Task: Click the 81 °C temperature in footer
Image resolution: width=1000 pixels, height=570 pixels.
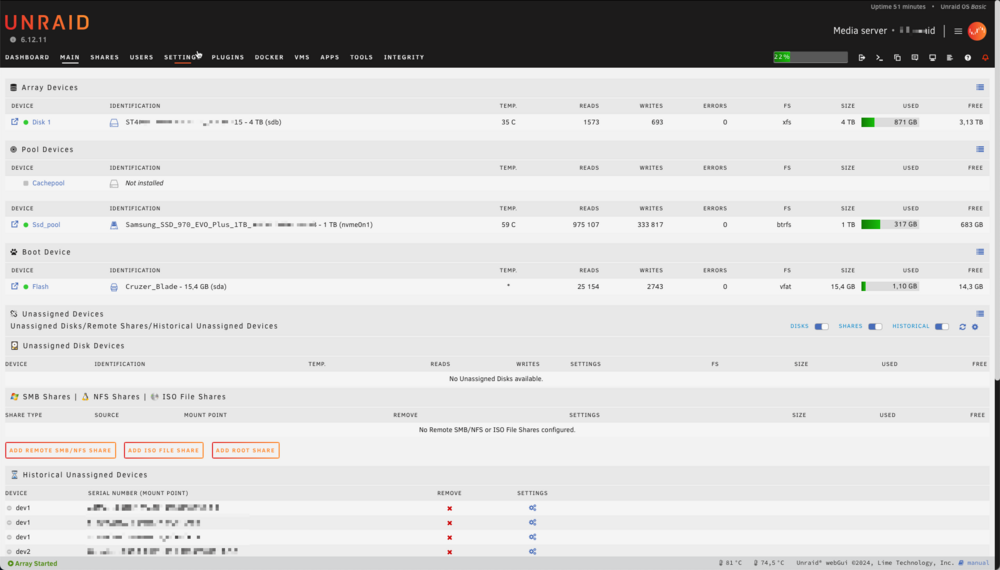Action: (x=731, y=563)
